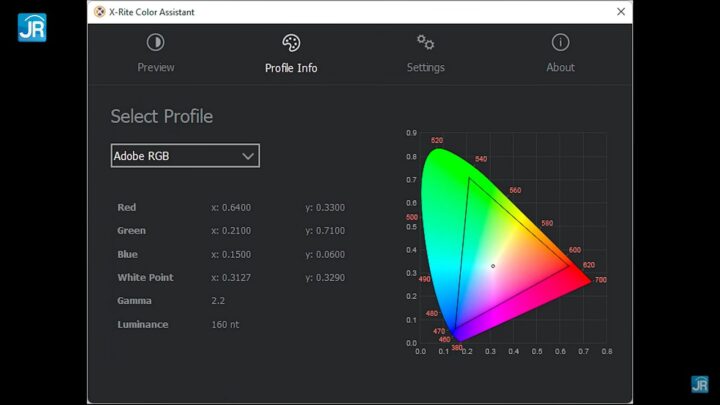720x405 pixels.
Task: Click the X-Rite logo in title bar
Action: pos(99,12)
